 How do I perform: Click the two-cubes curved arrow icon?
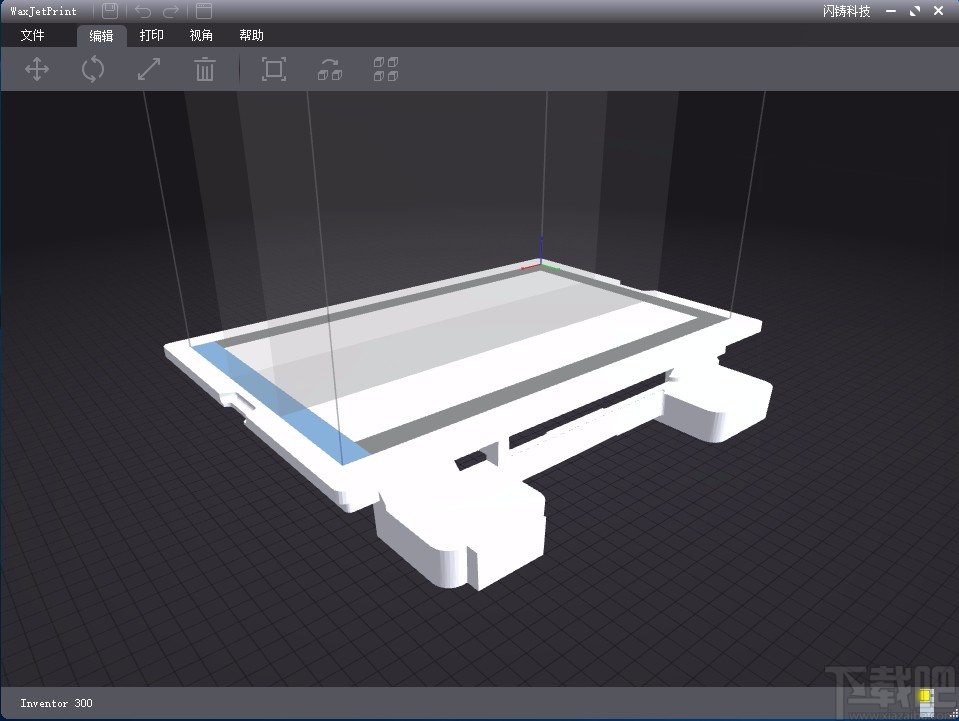[x=330, y=69]
